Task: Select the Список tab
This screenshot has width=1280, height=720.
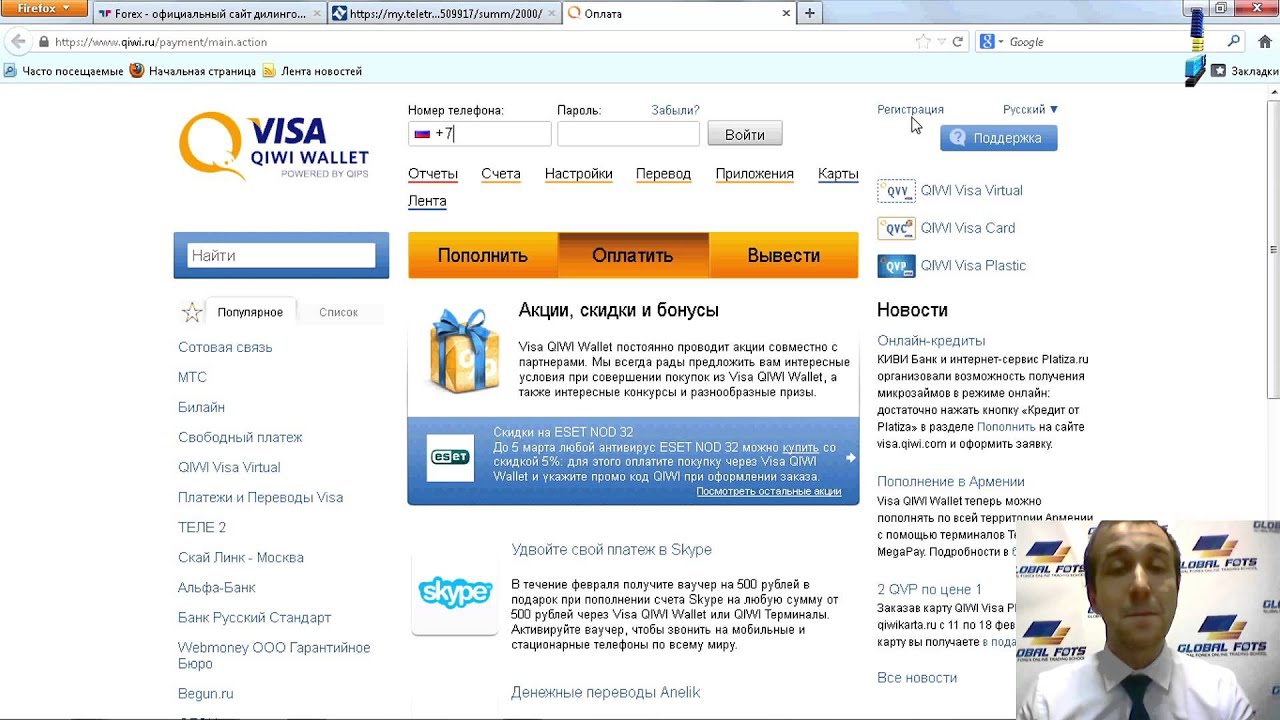Action: click(x=338, y=312)
